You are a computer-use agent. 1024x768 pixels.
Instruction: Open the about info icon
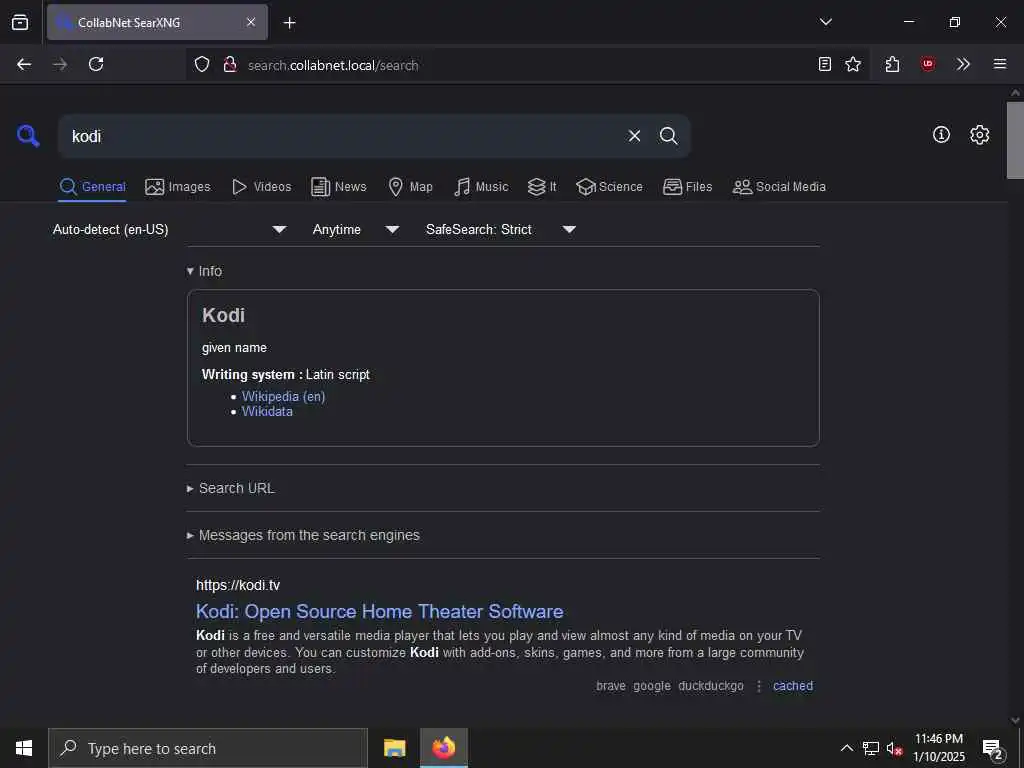(941, 135)
